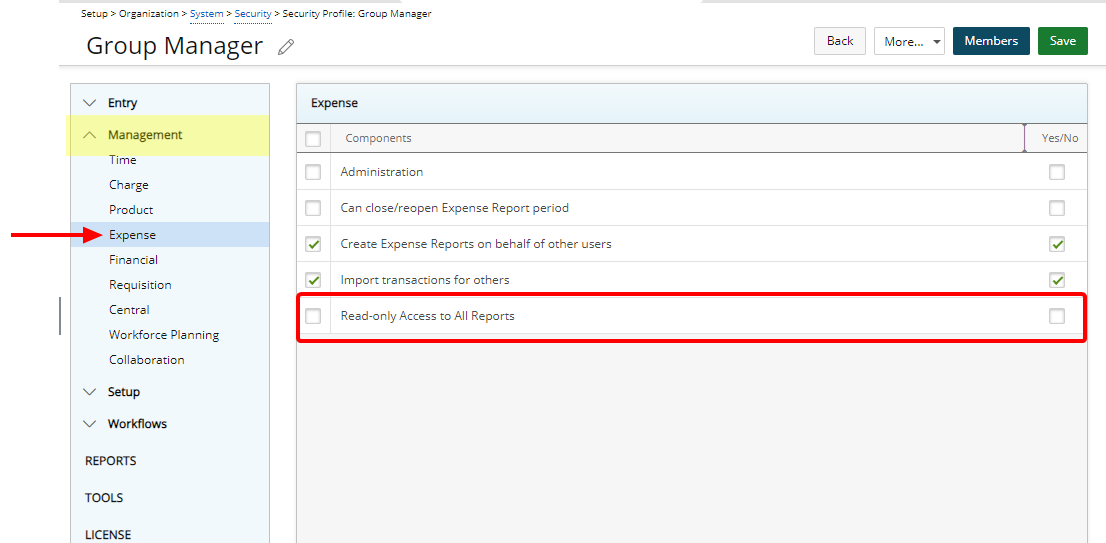The image size is (1106, 543).
Task: Expand the Workflows section
Action: 91,424
